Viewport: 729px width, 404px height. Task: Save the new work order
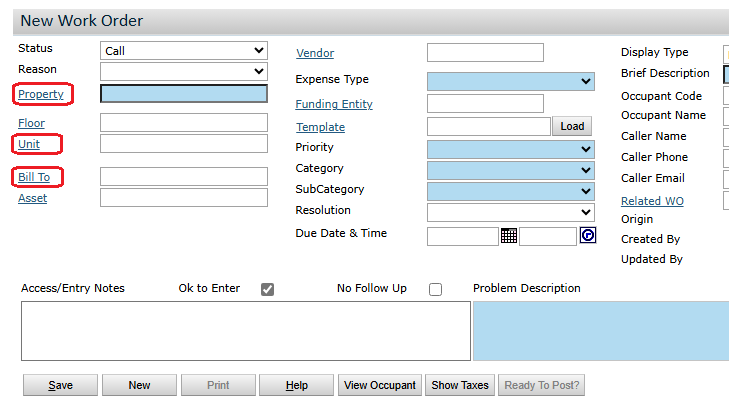[x=60, y=385]
